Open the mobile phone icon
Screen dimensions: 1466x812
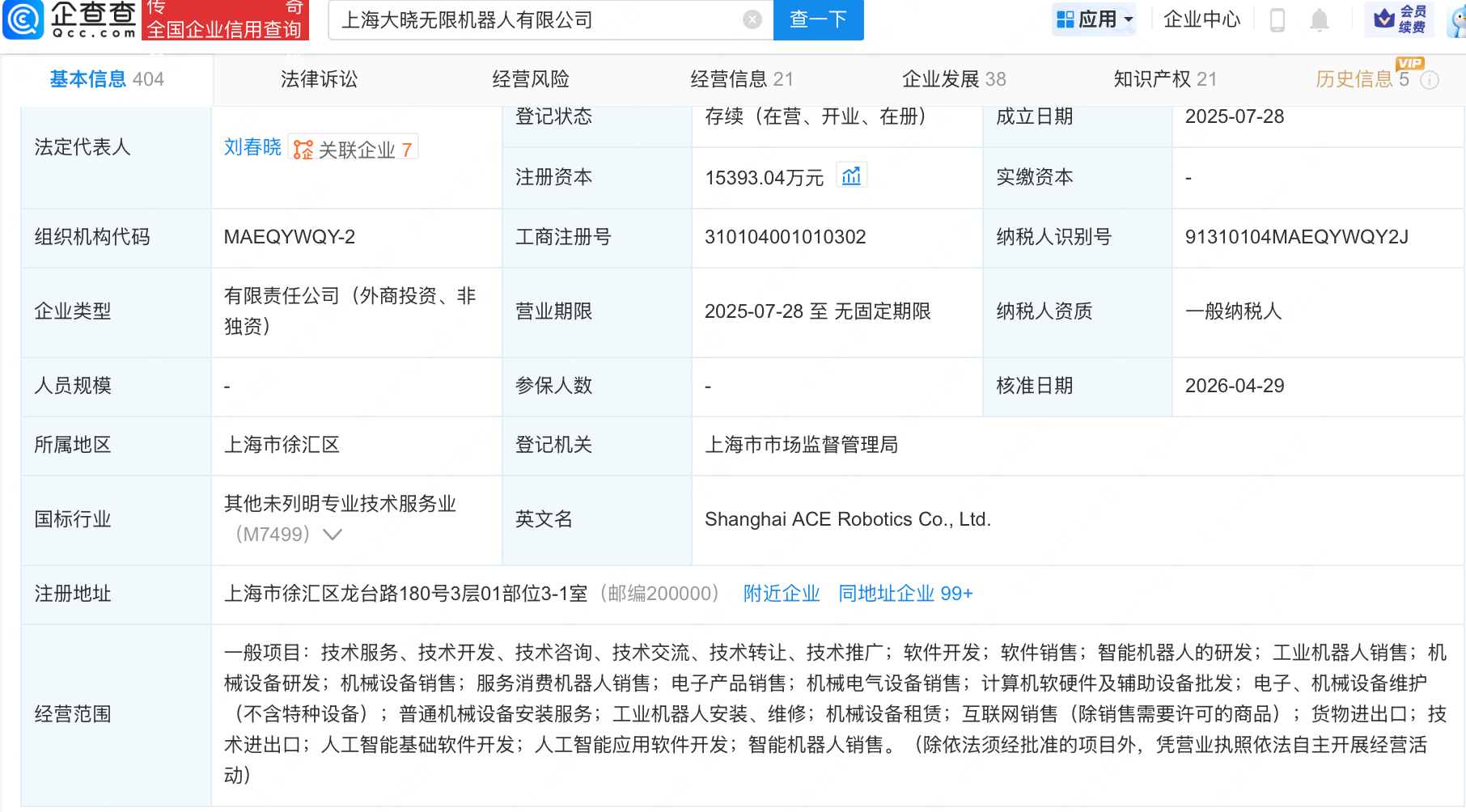(x=1277, y=19)
